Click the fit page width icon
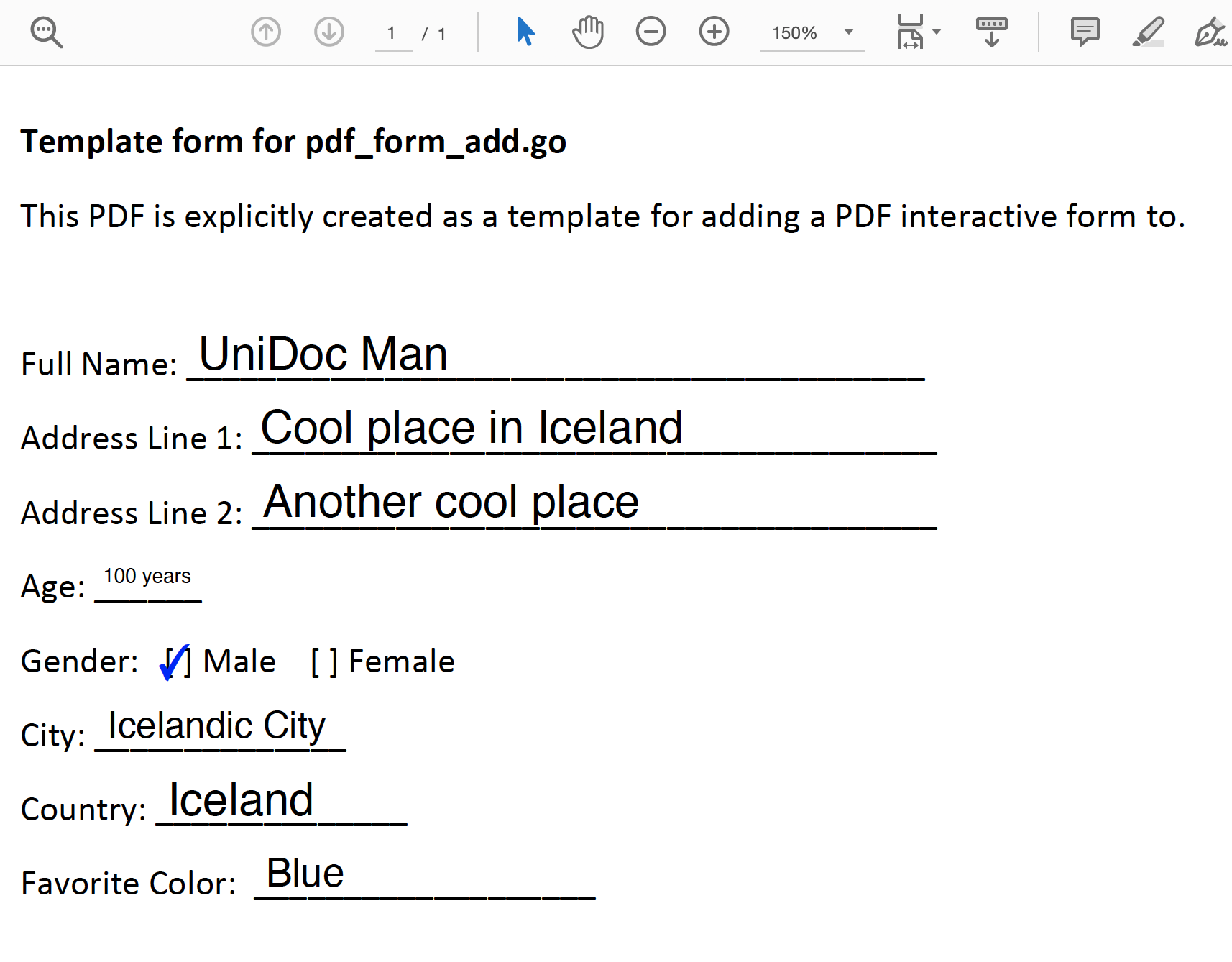 coord(910,32)
